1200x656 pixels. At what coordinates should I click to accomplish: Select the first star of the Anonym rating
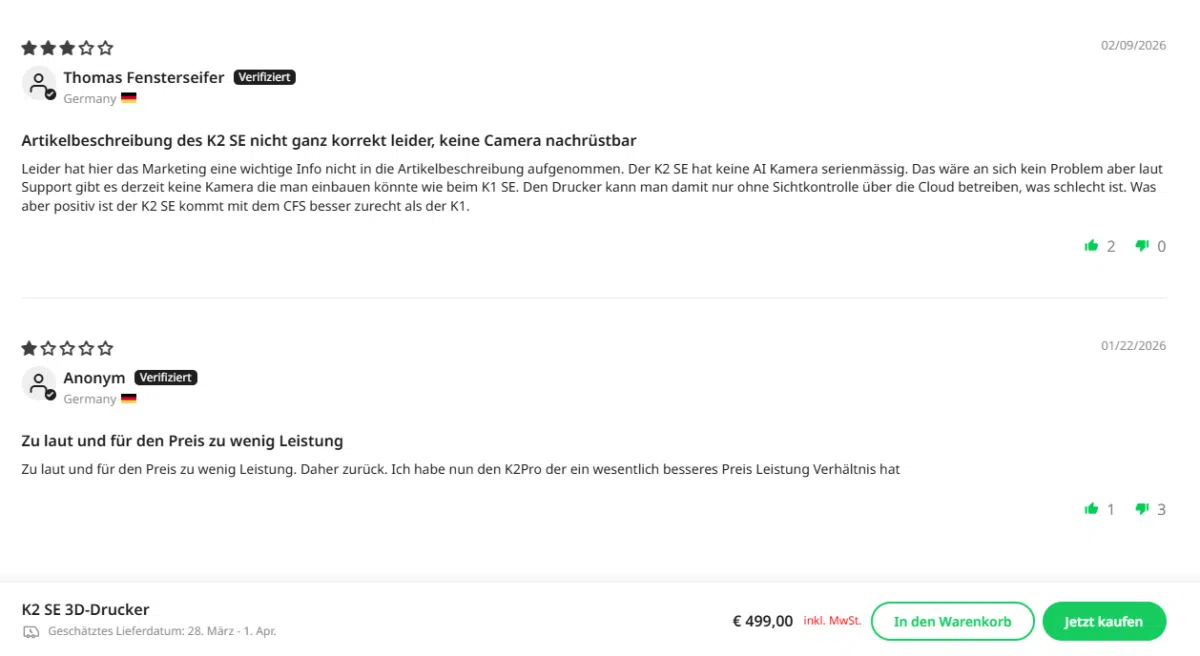(28, 348)
